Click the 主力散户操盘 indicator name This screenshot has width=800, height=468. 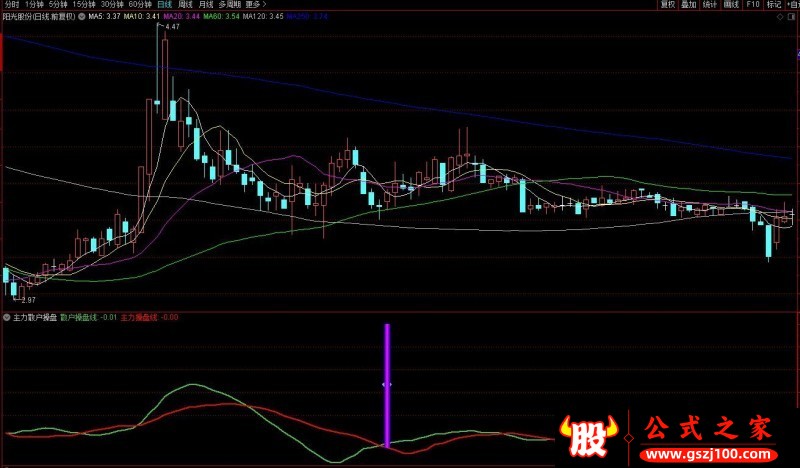pos(35,317)
